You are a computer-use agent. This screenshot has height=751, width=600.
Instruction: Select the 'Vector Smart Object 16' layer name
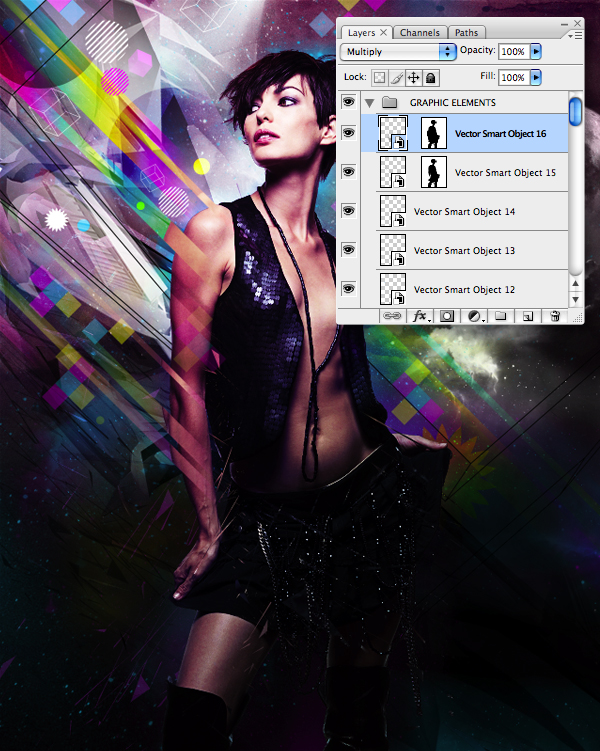click(500, 134)
